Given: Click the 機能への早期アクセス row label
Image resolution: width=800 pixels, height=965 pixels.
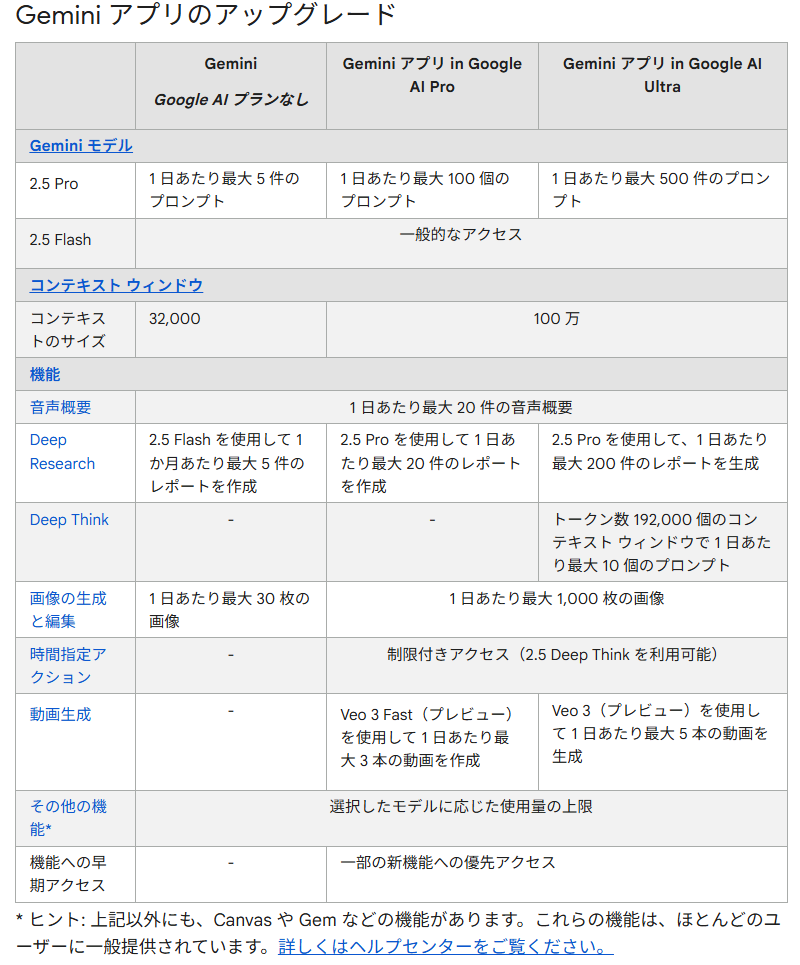Looking at the screenshot, I should click(68, 874).
